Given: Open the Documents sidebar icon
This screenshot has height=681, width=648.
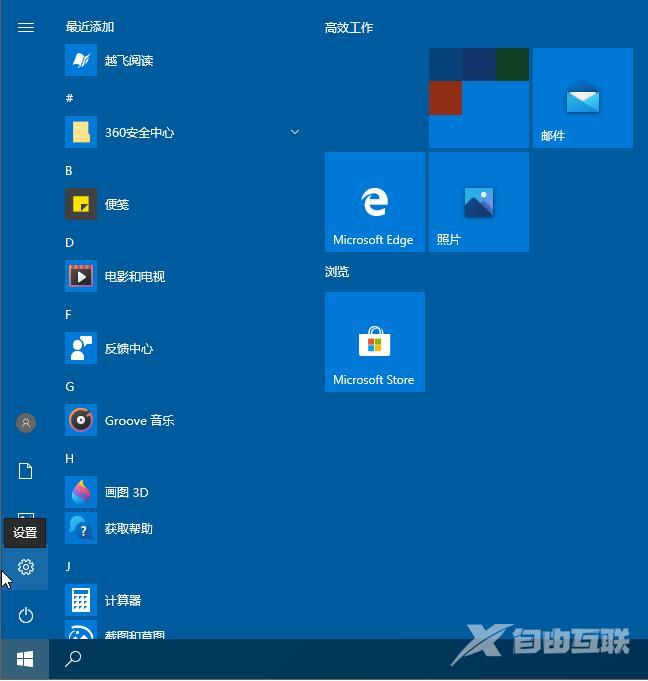Looking at the screenshot, I should (x=26, y=471).
